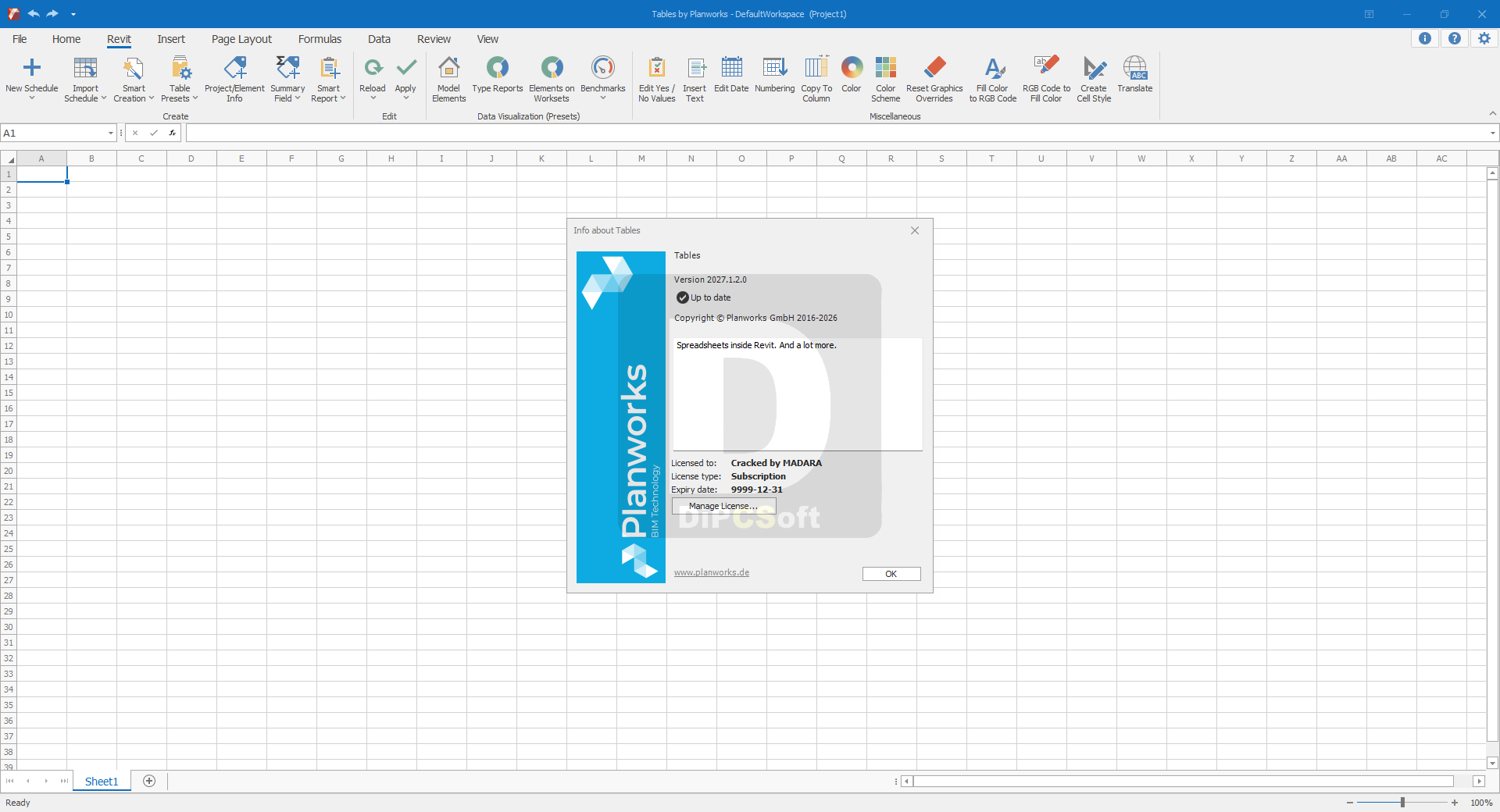Click Project/Element Info icon
Screen dimensions: 1500x812
[x=234, y=68]
